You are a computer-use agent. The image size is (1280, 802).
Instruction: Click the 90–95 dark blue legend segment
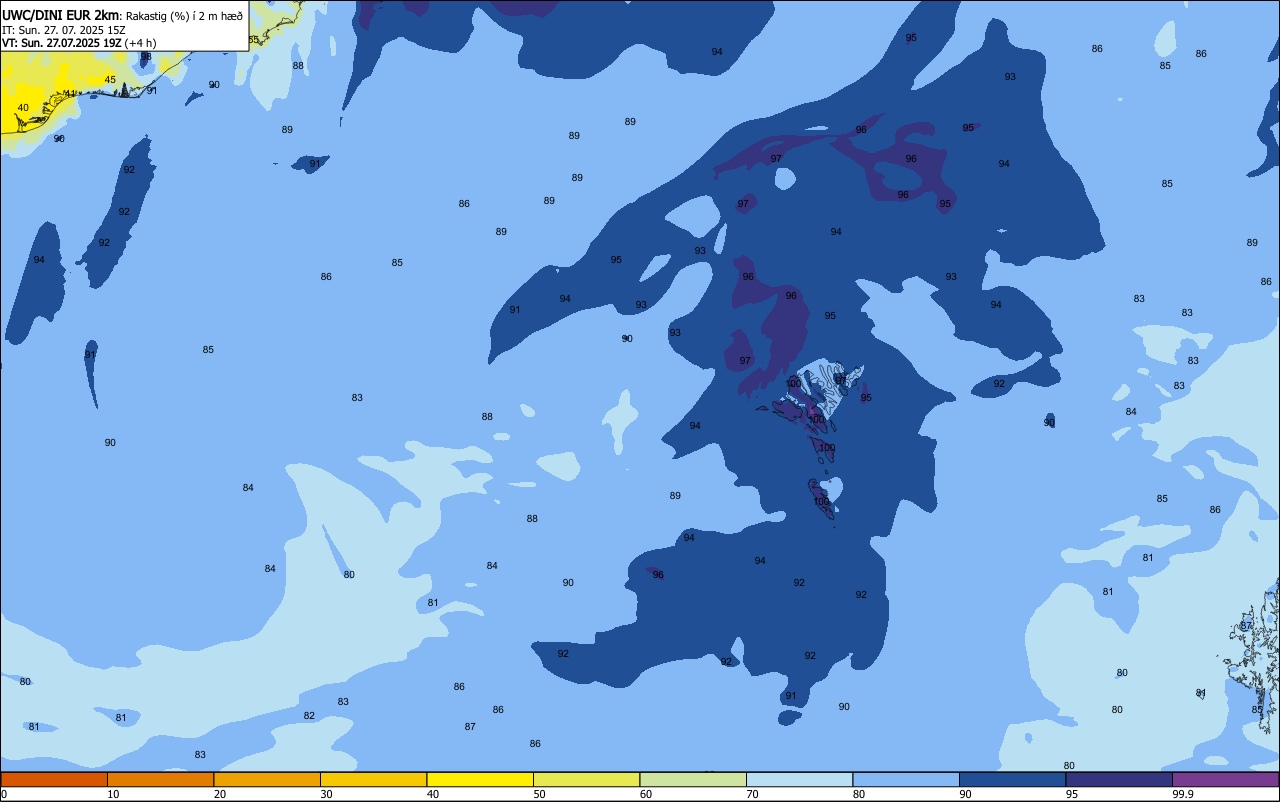[1012, 779]
